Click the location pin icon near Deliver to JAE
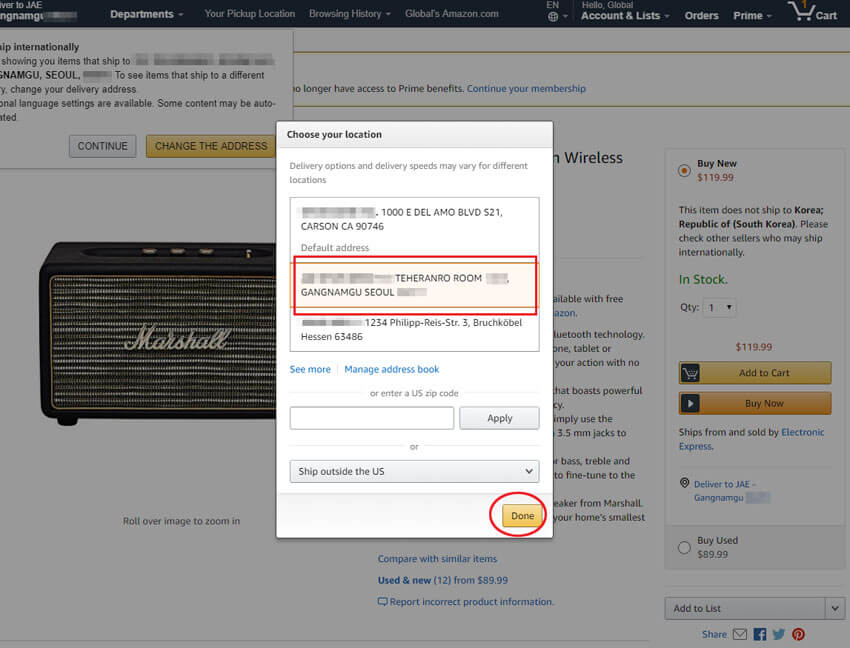This screenshot has height=648, width=850. pyautogui.click(x=685, y=483)
